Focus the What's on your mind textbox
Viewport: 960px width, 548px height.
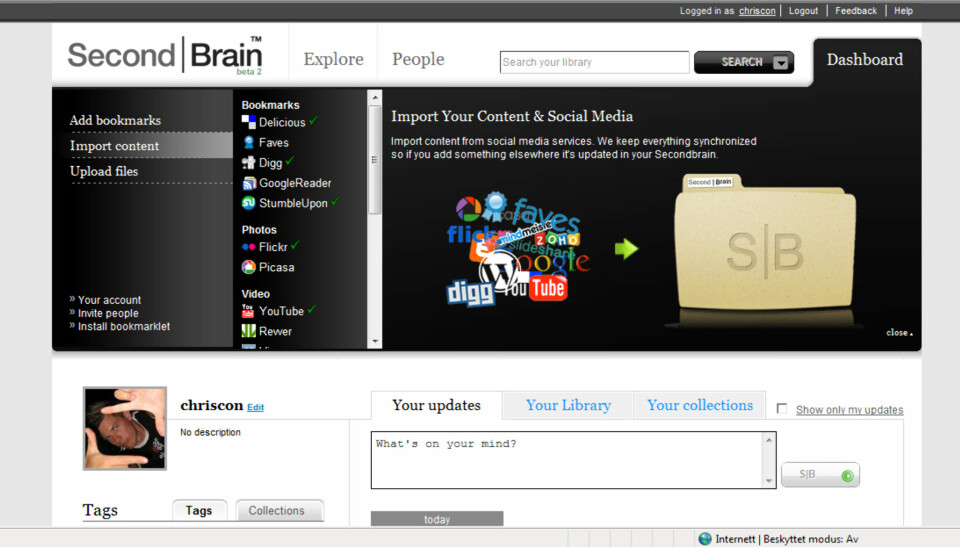pyautogui.click(x=568, y=460)
